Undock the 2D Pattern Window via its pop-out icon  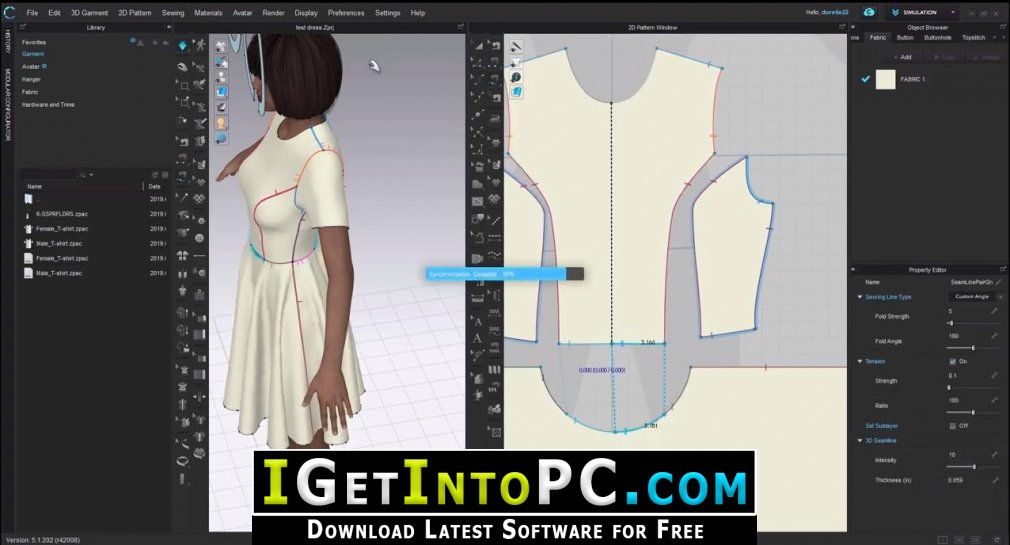coord(842,27)
